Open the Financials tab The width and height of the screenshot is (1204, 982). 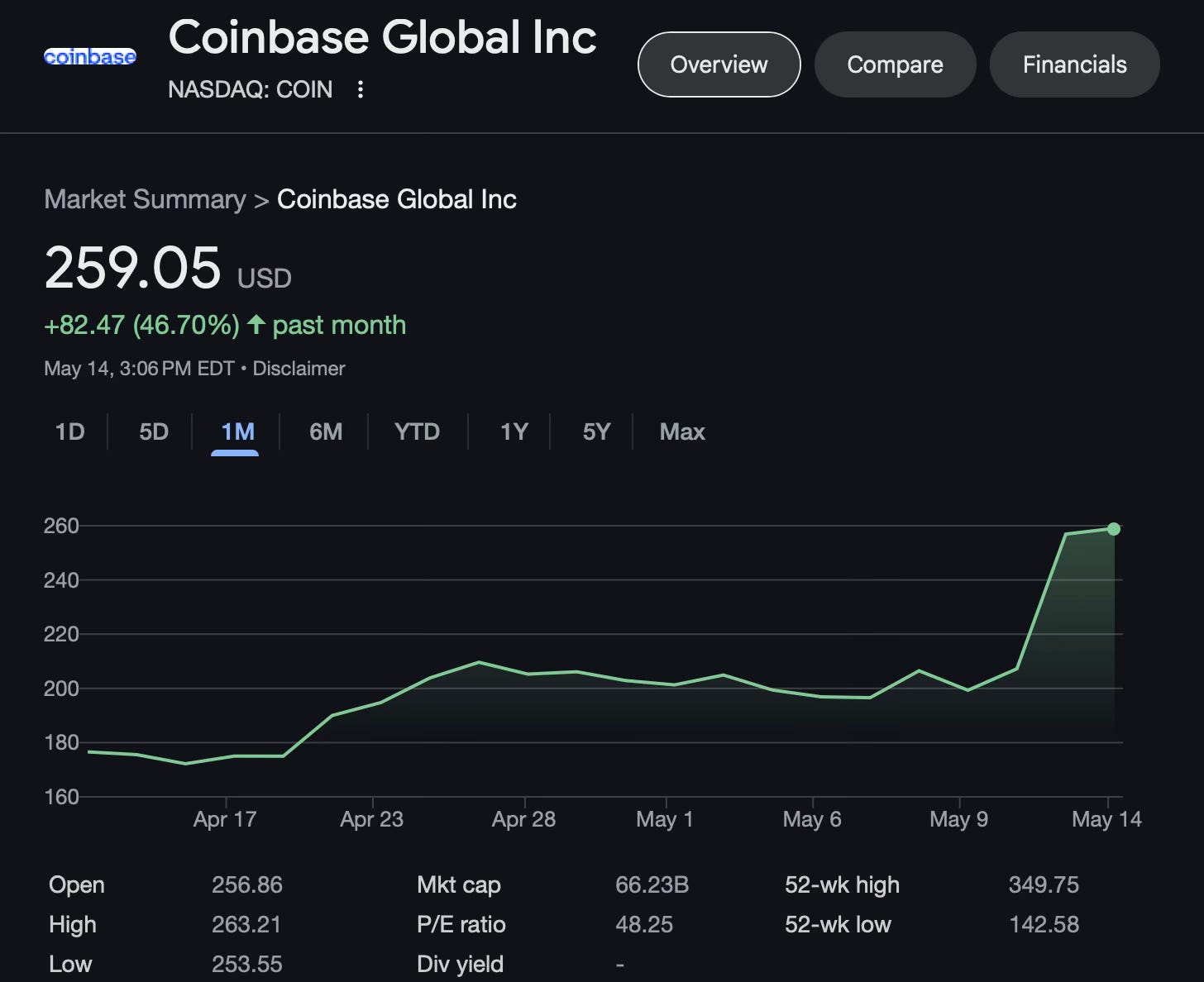[1074, 64]
